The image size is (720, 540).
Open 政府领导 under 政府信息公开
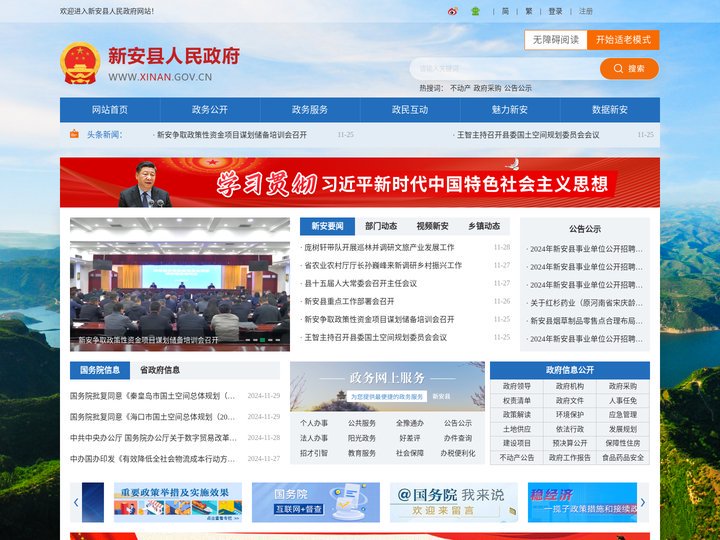(x=517, y=387)
